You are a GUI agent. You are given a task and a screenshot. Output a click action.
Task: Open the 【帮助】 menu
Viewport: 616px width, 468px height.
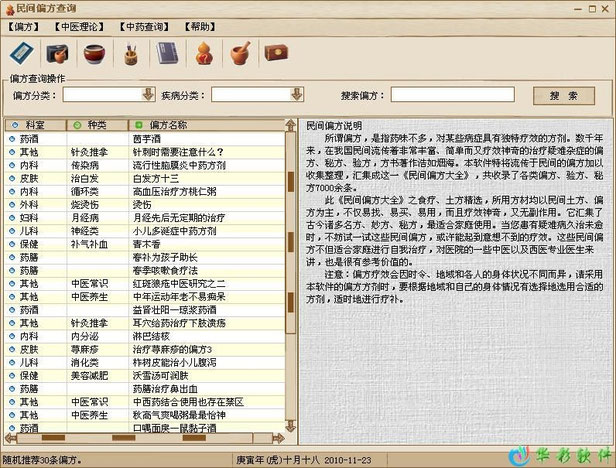[200, 27]
